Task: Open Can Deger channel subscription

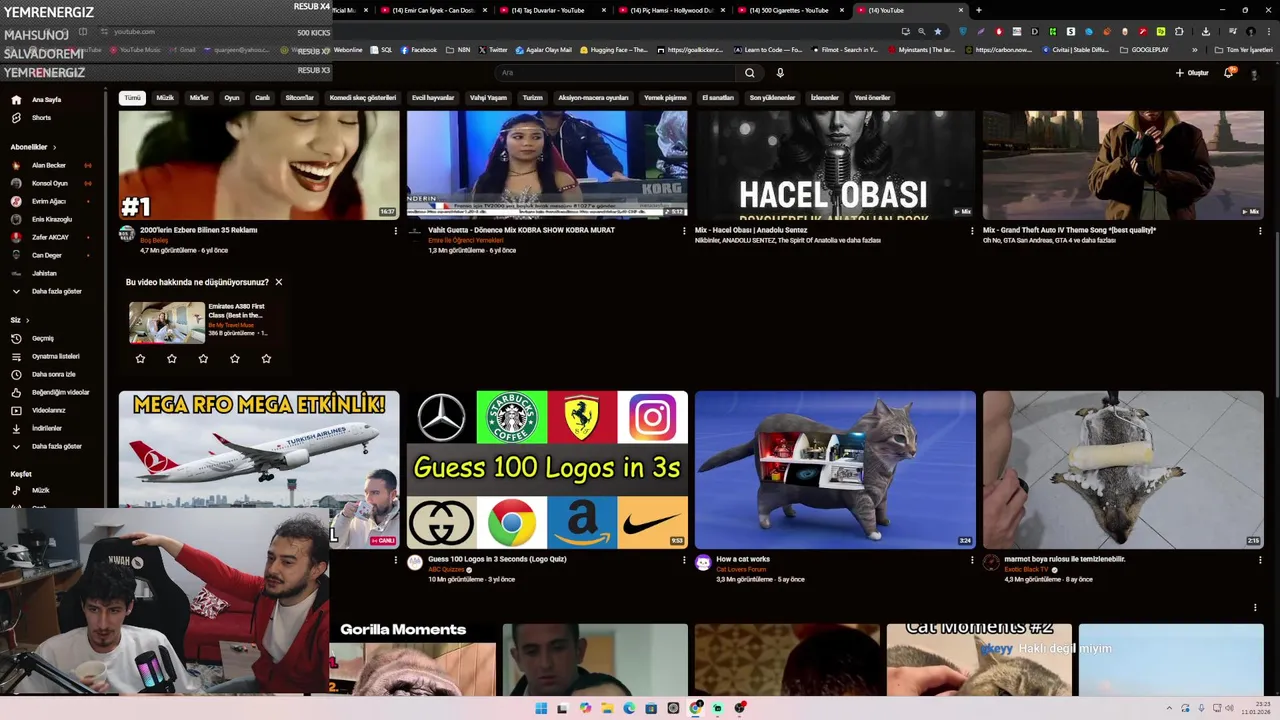Action: (x=46, y=255)
